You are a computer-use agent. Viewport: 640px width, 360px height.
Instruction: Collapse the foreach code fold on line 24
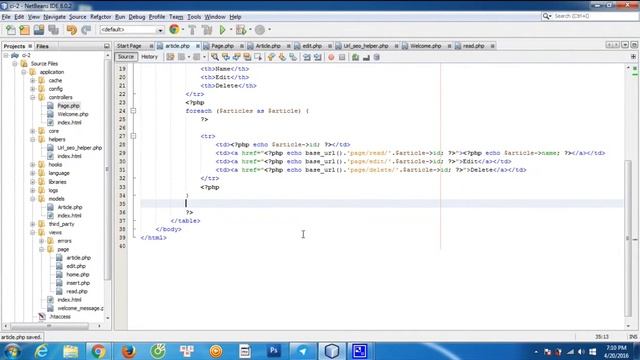click(x=133, y=111)
